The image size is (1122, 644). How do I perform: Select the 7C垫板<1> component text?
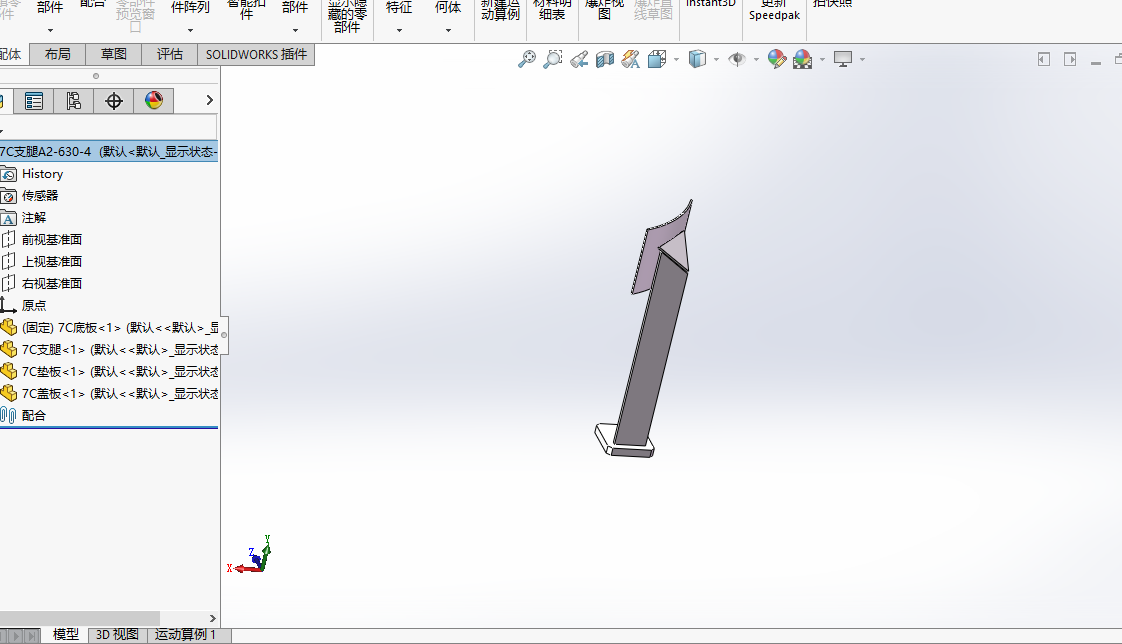pyautogui.click(x=119, y=372)
